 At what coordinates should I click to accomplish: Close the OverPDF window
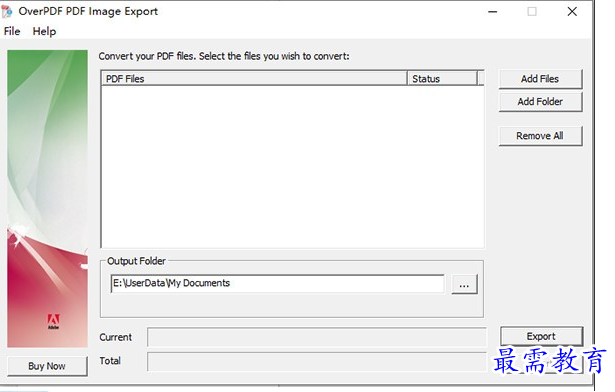point(572,12)
